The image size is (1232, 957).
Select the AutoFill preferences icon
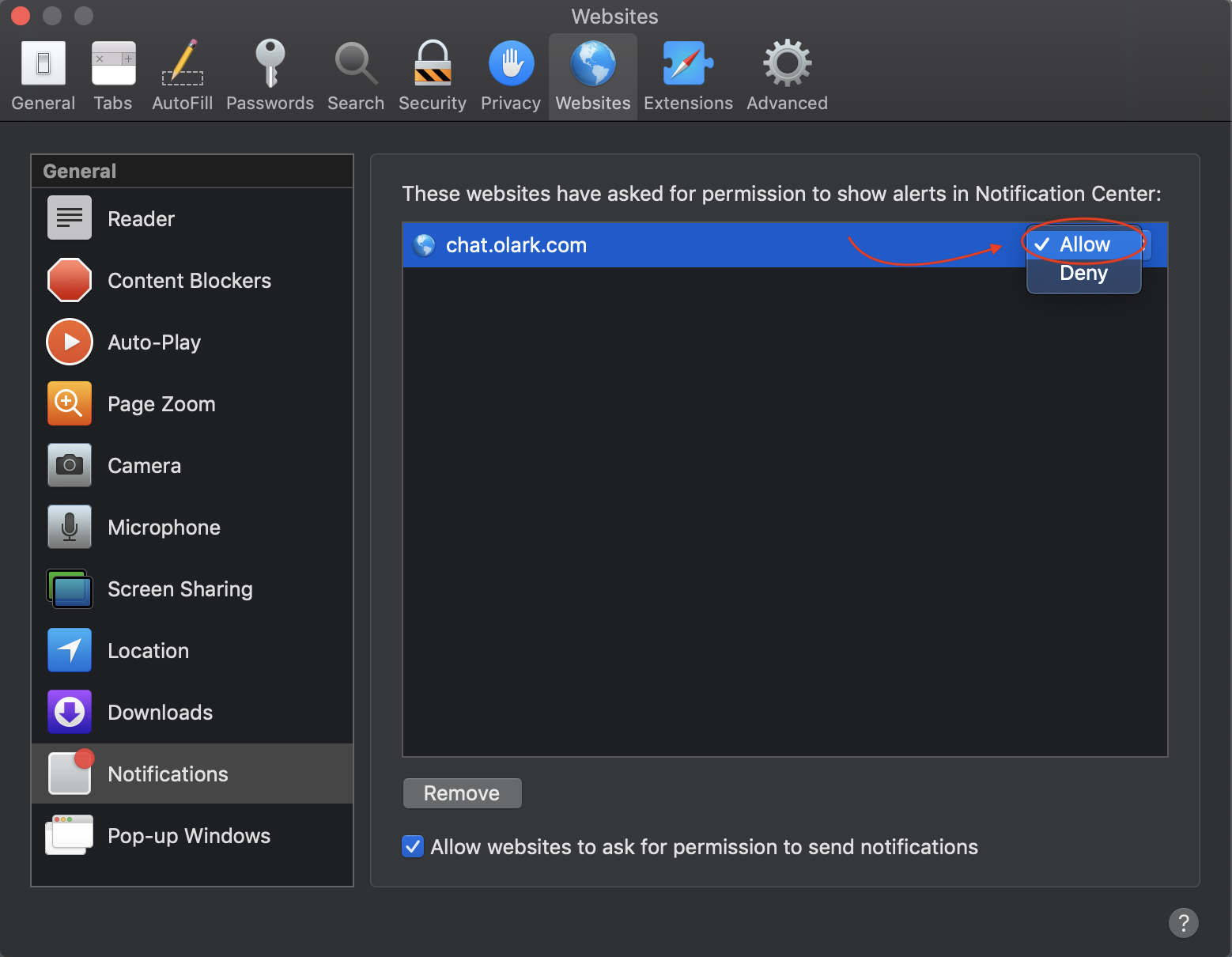coord(182,75)
